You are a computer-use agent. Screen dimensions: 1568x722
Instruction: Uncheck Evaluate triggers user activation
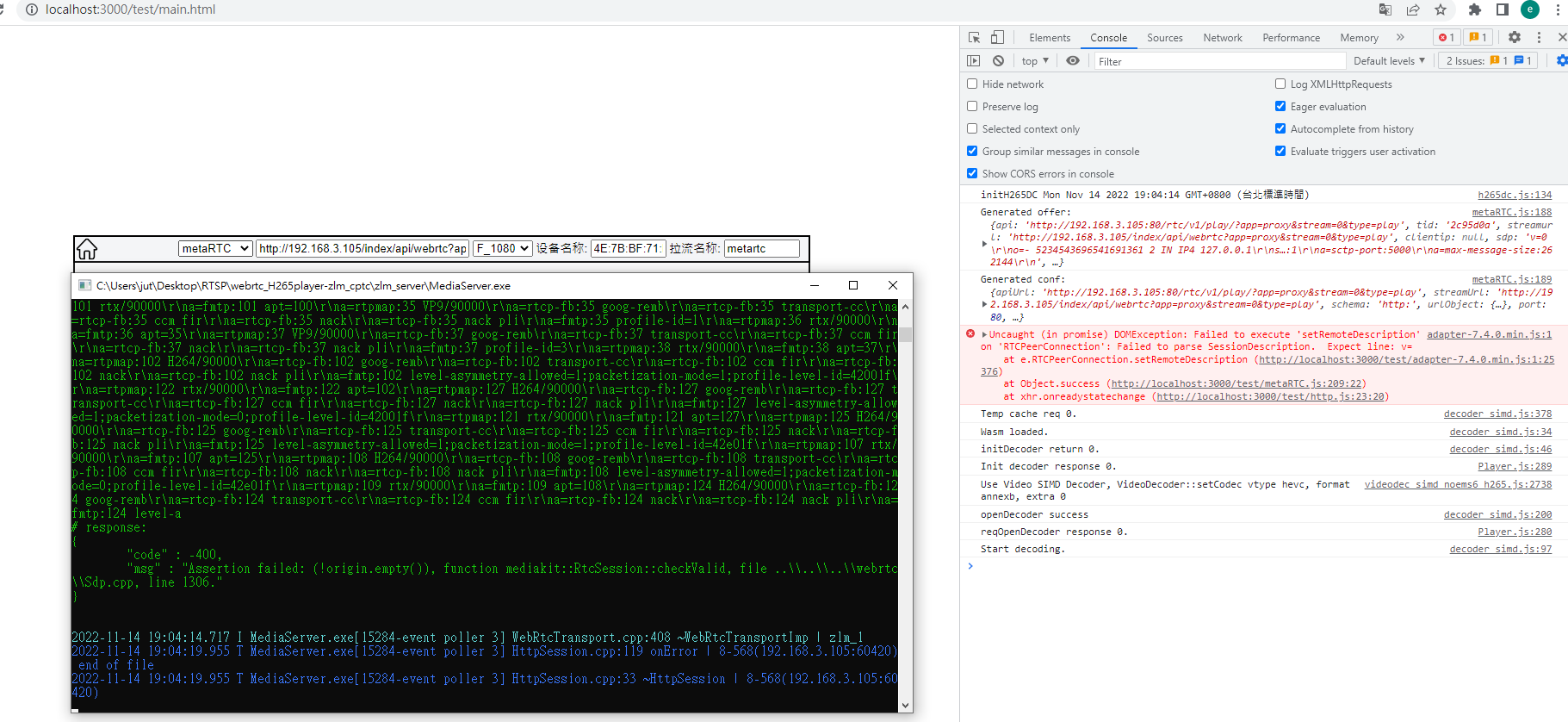pos(1280,151)
